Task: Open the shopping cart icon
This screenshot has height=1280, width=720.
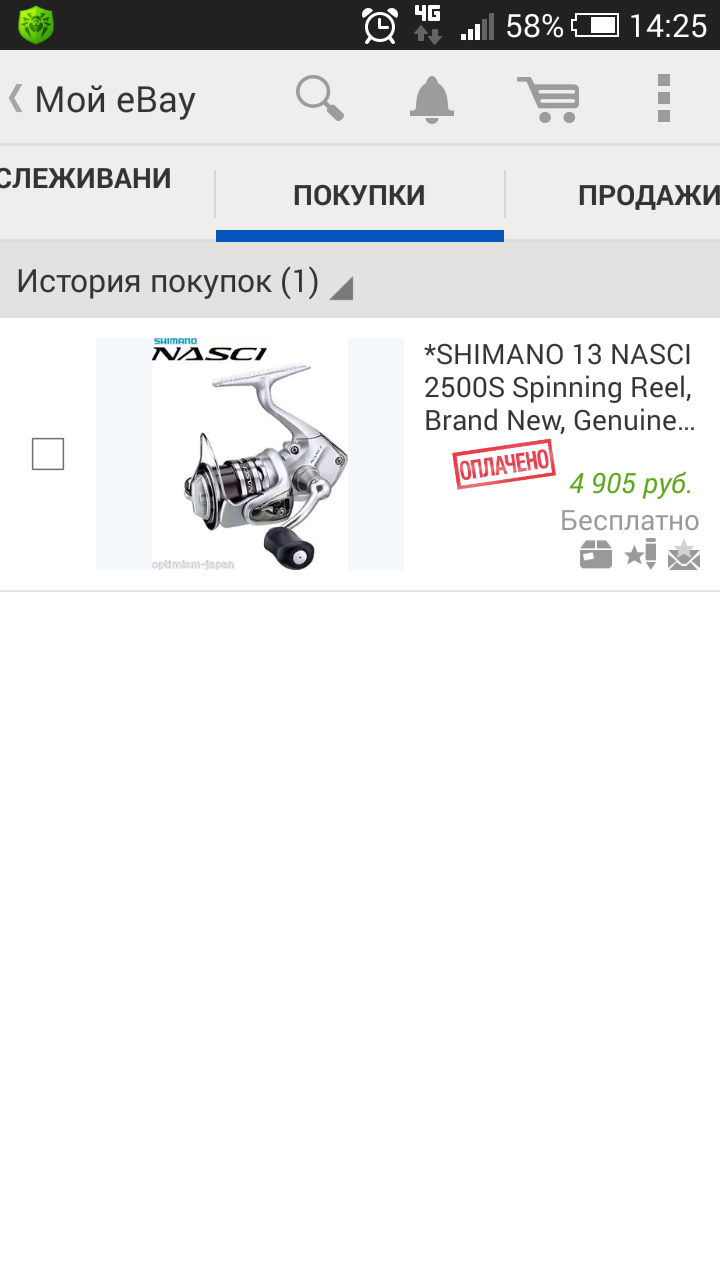Action: pos(548,99)
